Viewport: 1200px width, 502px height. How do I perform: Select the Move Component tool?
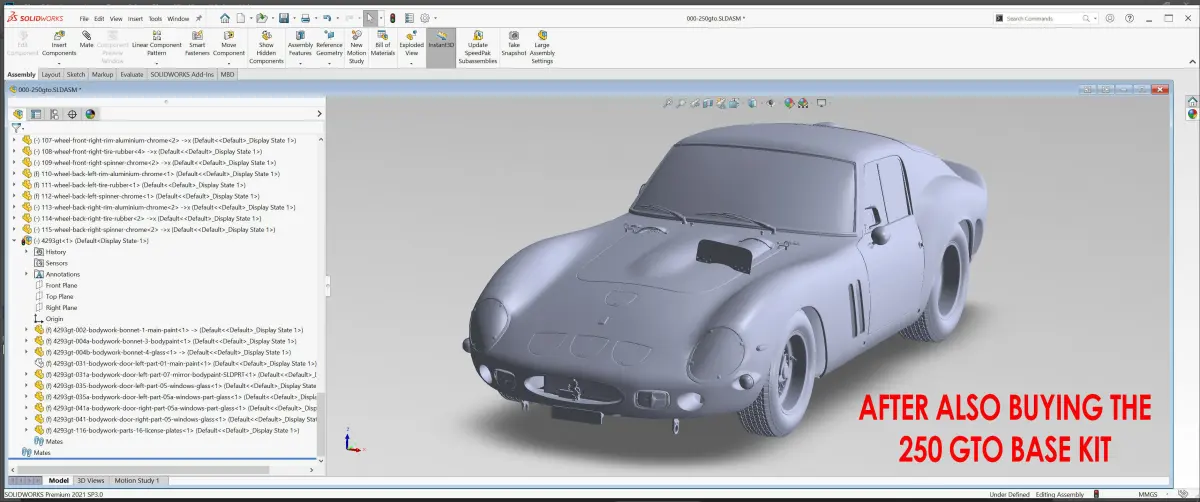[x=229, y=43]
